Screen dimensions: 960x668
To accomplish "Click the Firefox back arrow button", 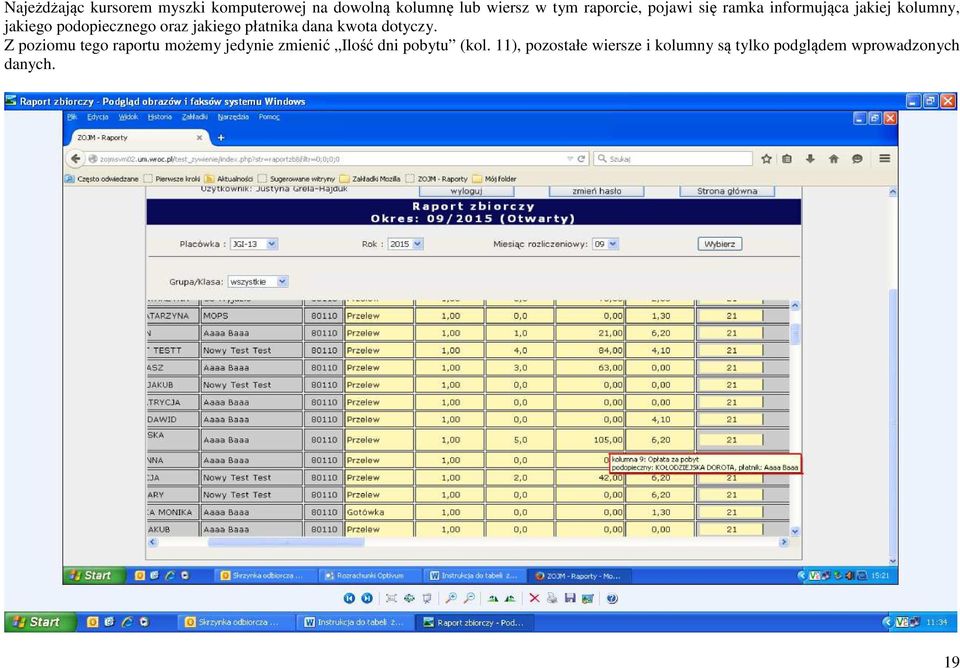I will pos(76,159).
